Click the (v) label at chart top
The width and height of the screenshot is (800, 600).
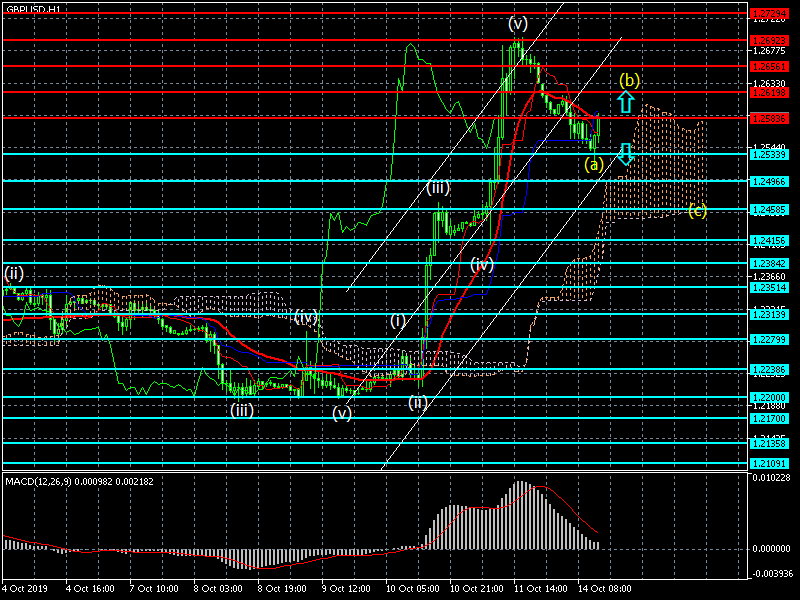pyautogui.click(x=517, y=22)
